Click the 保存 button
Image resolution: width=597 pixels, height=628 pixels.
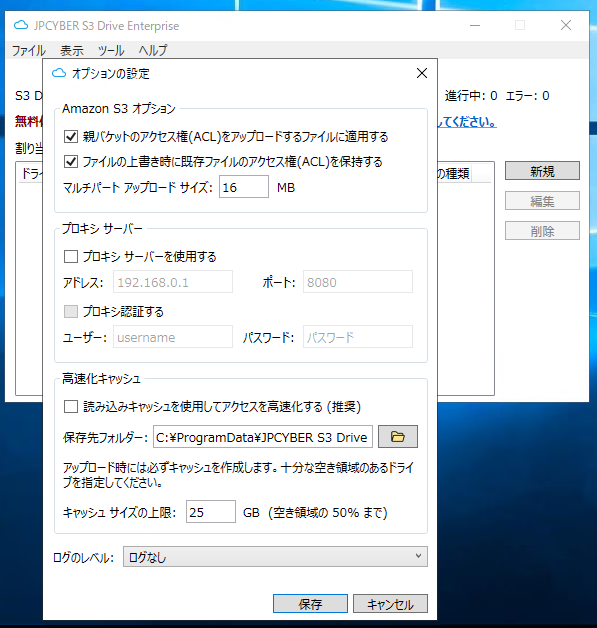pyautogui.click(x=310, y=604)
